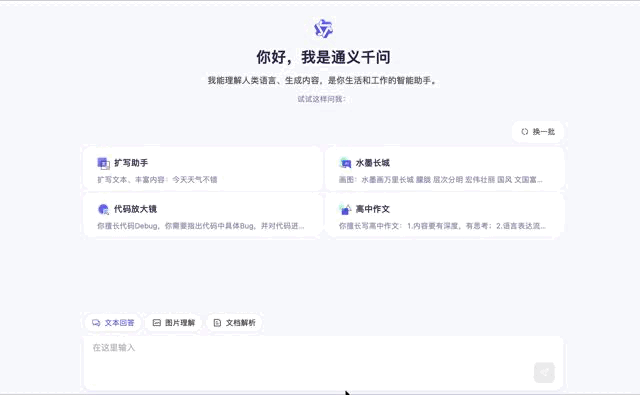Open the 水墨长城 suggestion card
640x395 pixels.
click(x=444, y=169)
